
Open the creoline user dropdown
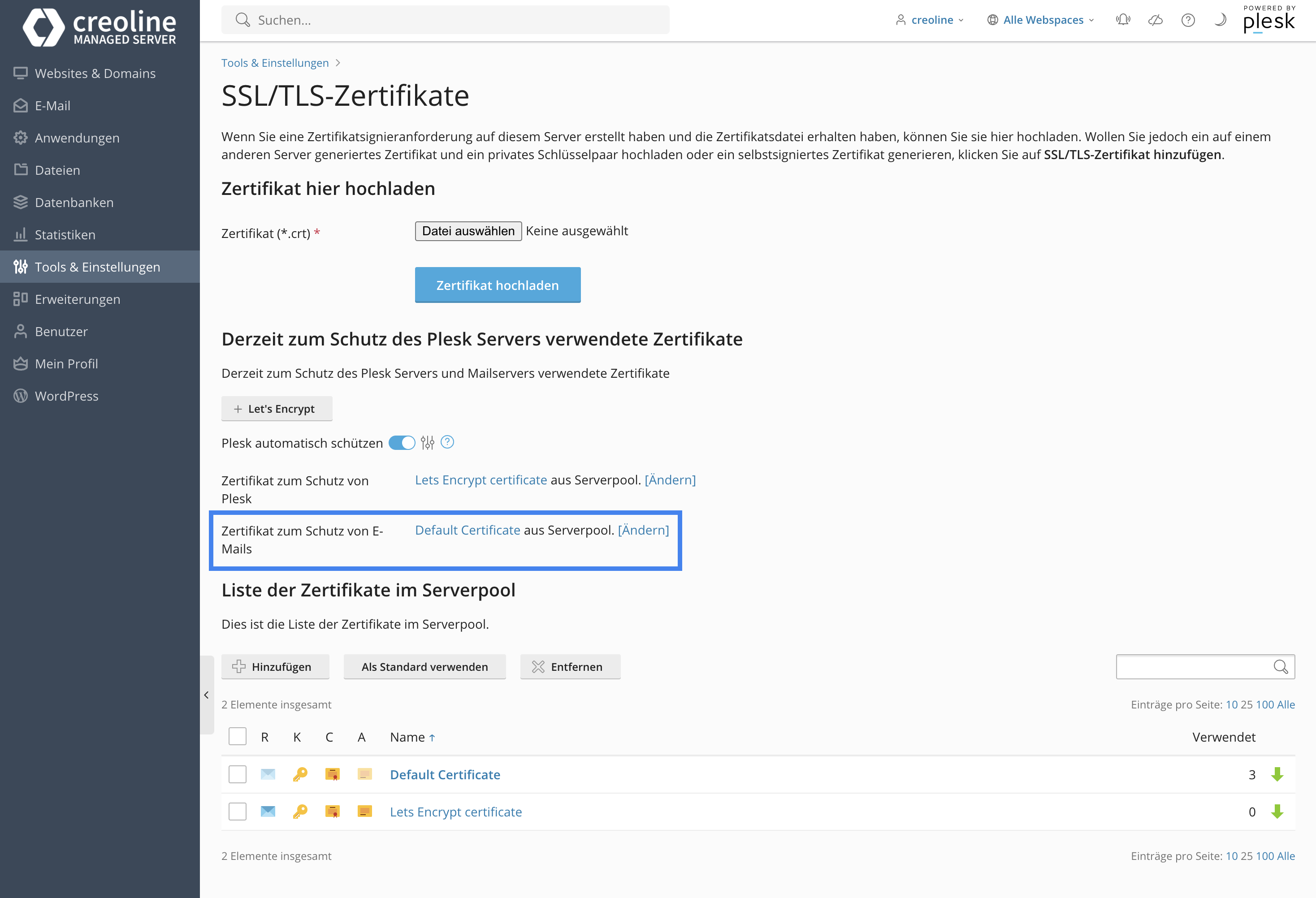coord(930,20)
